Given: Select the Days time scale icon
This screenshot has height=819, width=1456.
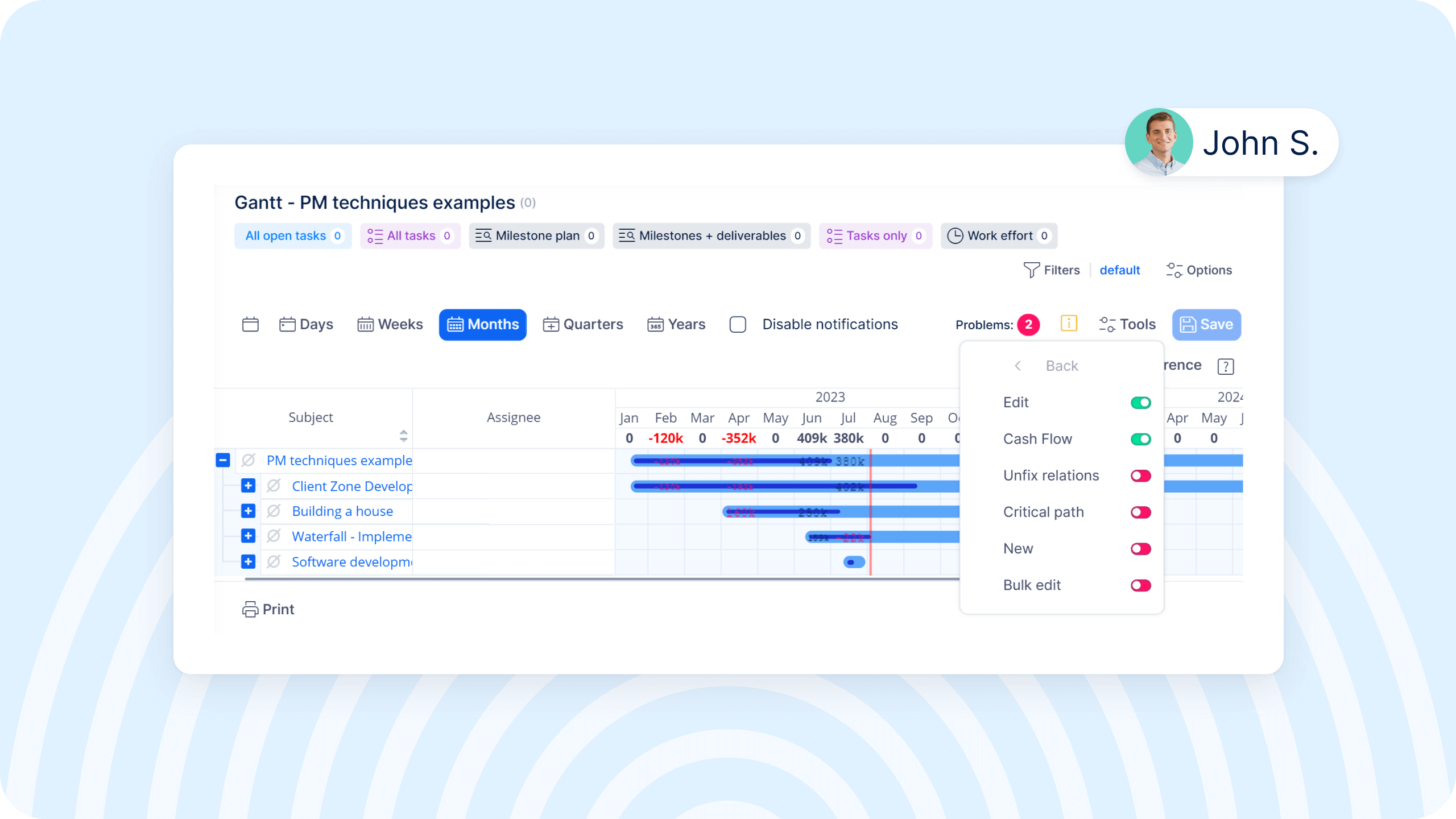Looking at the screenshot, I should point(287,324).
